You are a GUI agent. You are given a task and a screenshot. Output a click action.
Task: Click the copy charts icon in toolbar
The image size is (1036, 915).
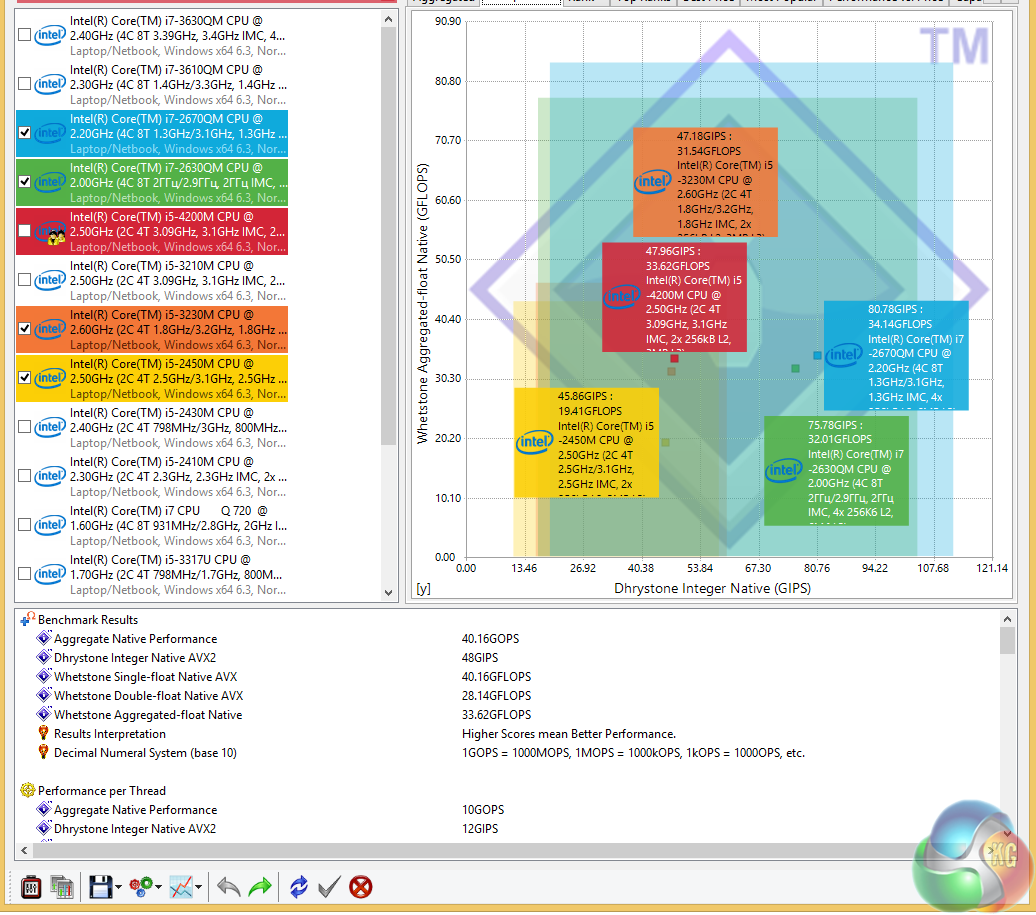click(x=61, y=887)
